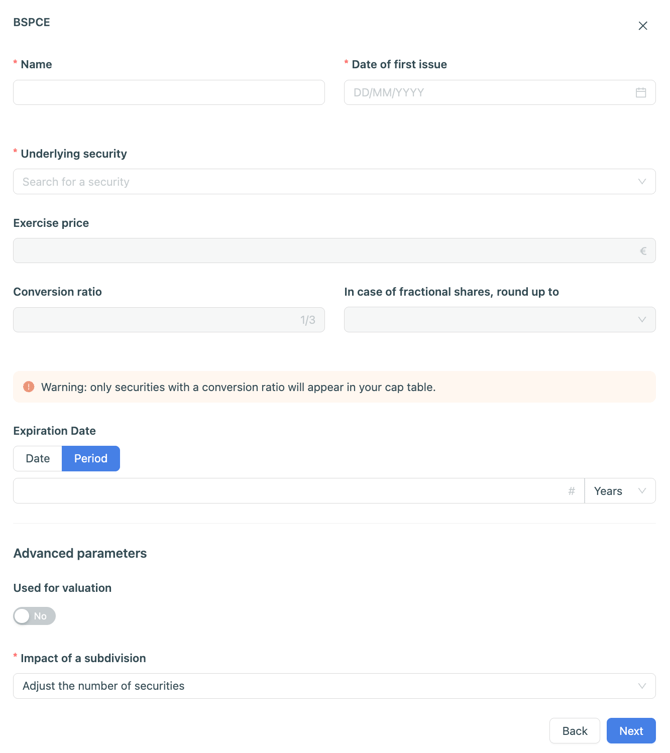Click the hash symbol in the period field
670x753 pixels.
click(x=572, y=491)
